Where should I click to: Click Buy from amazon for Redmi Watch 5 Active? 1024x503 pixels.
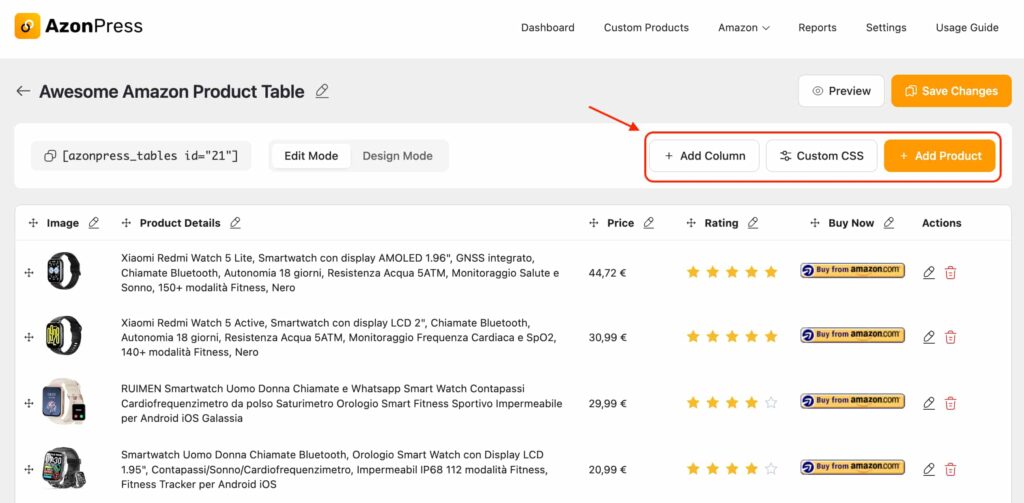pyautogui.click(x=852, y=335)
